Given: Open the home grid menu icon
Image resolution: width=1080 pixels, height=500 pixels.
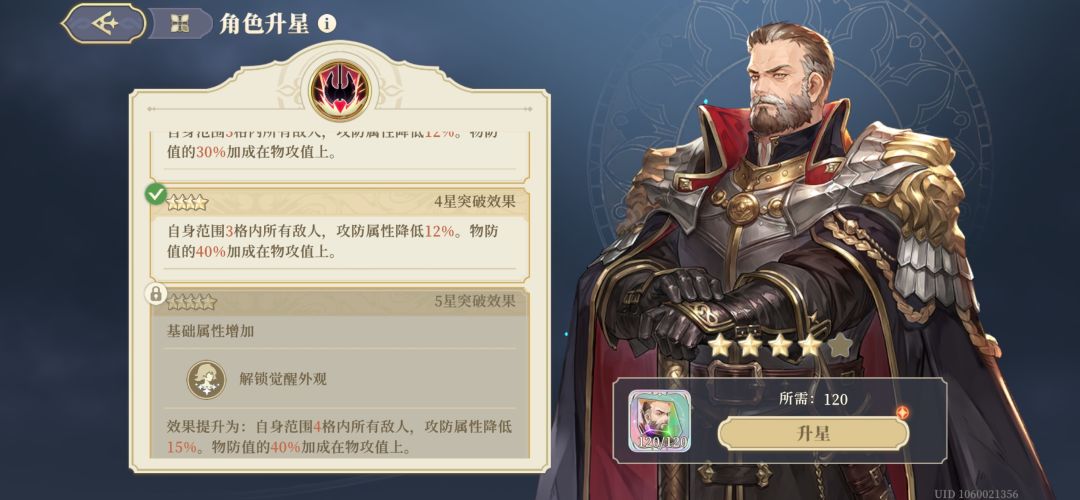Looking at the screenshot, I should pyautogui.click(x=180, y=23).
